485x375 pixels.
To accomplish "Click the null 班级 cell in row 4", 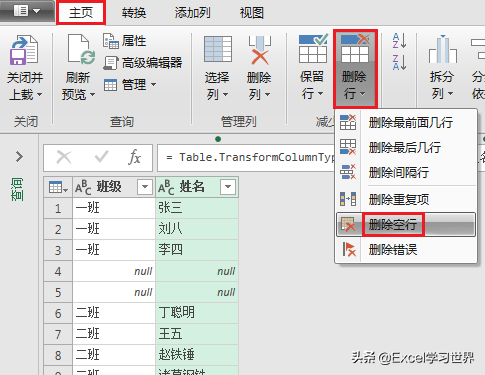I will (114, 271).
